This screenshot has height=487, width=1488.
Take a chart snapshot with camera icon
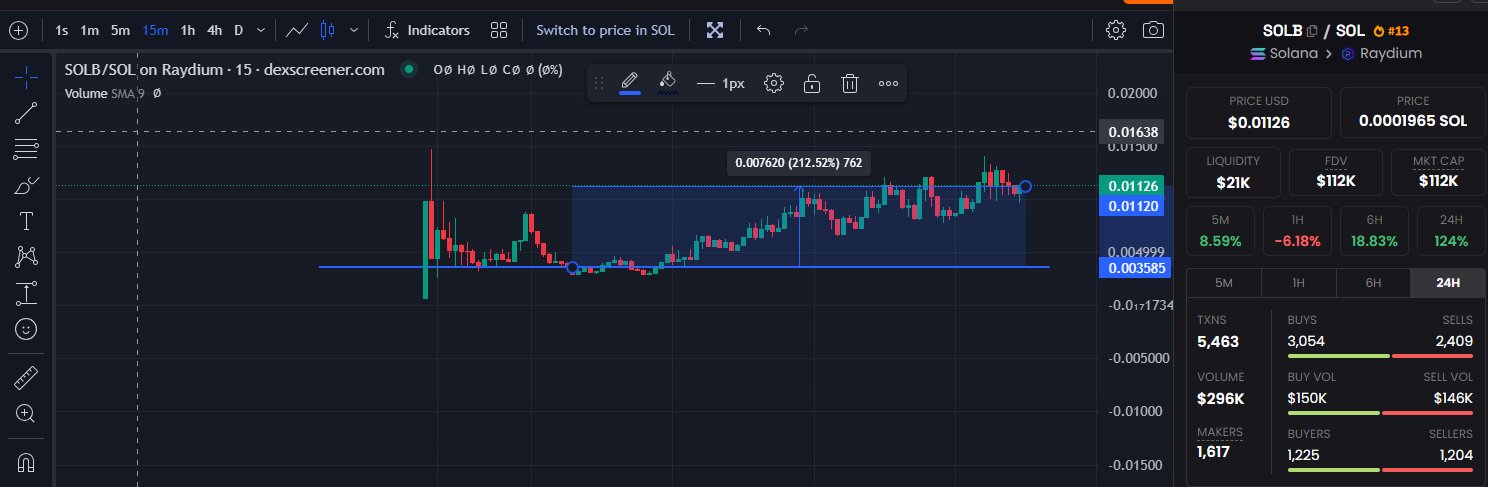click(1153, 30)
